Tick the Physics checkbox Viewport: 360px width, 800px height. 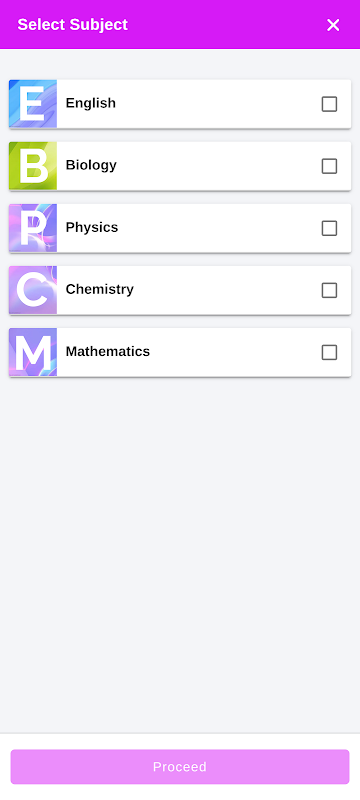point(329,228)
